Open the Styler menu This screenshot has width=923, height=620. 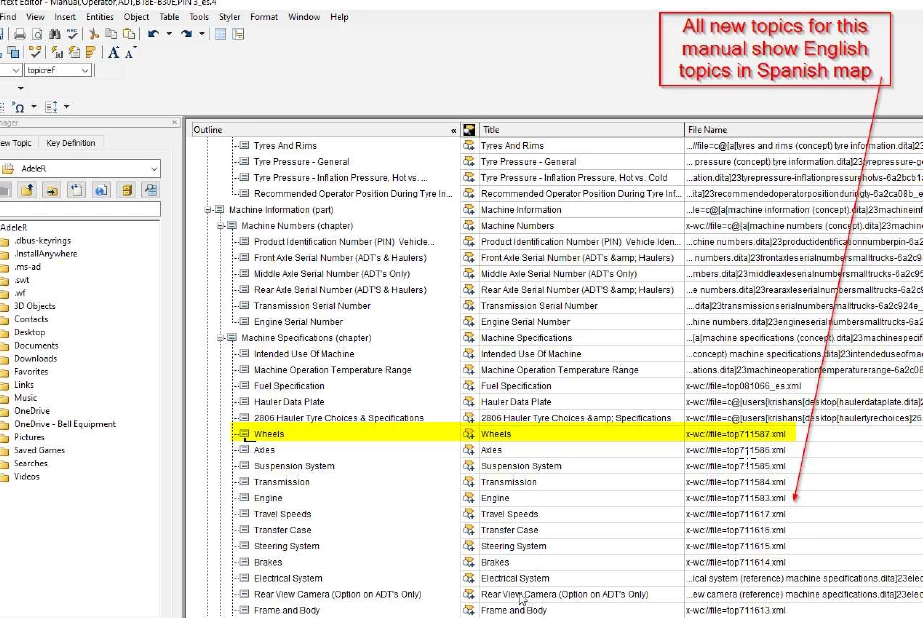[230, 17]
